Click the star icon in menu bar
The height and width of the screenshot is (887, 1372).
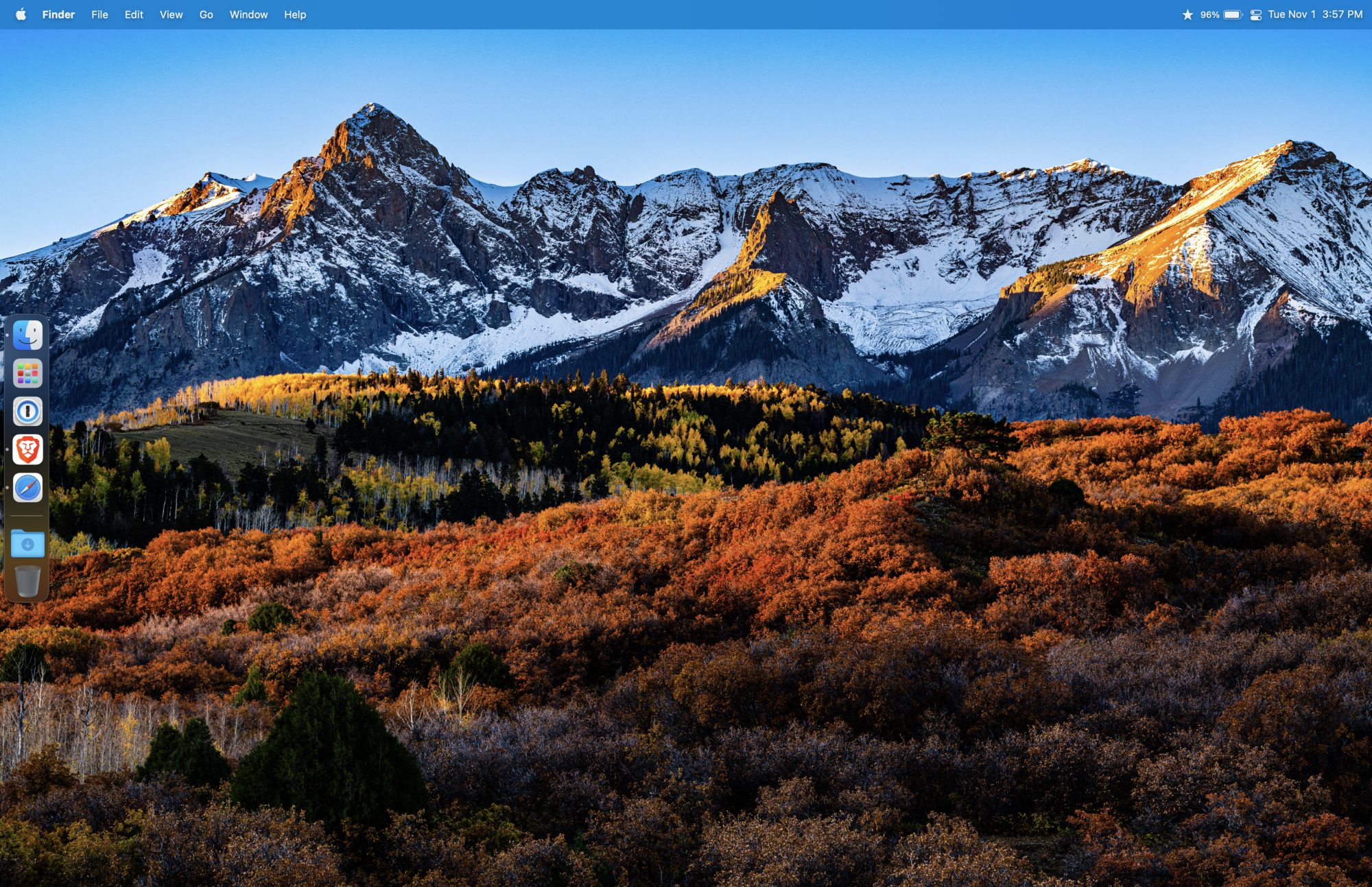coord(1187,14)
